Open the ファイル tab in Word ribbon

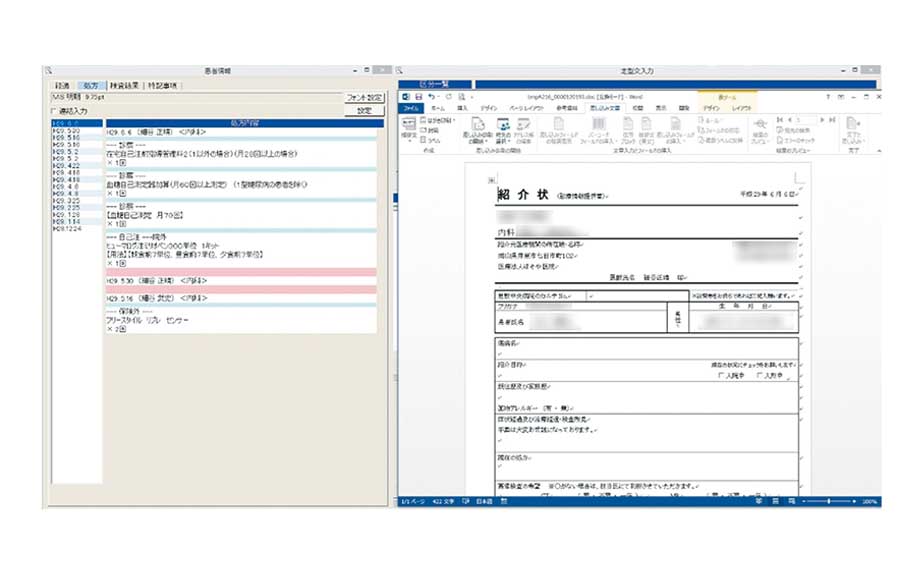pos(412,107)
